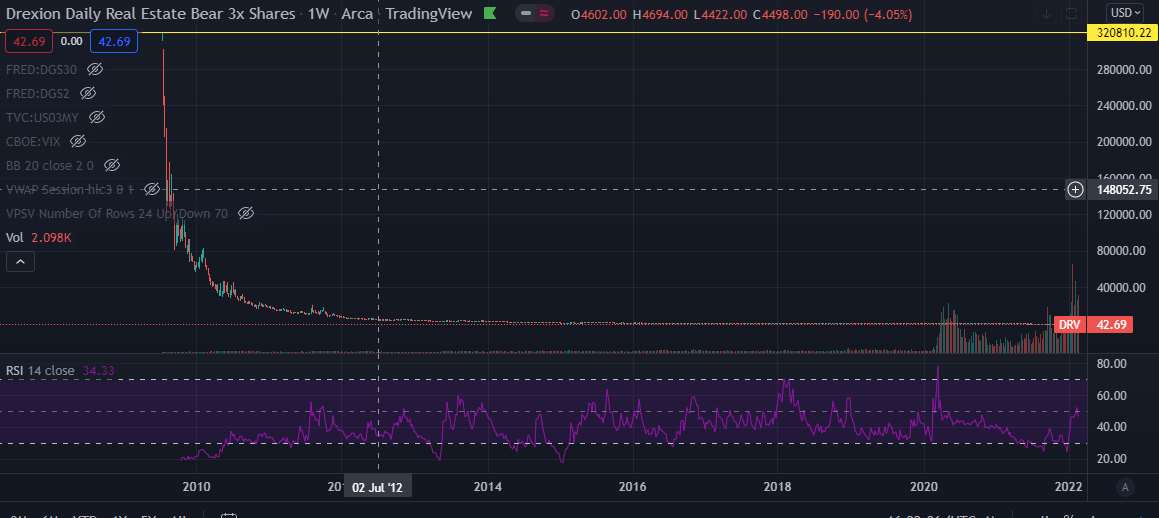
Task: Click the VWAP Session hlc3 label
Action: 70,189
